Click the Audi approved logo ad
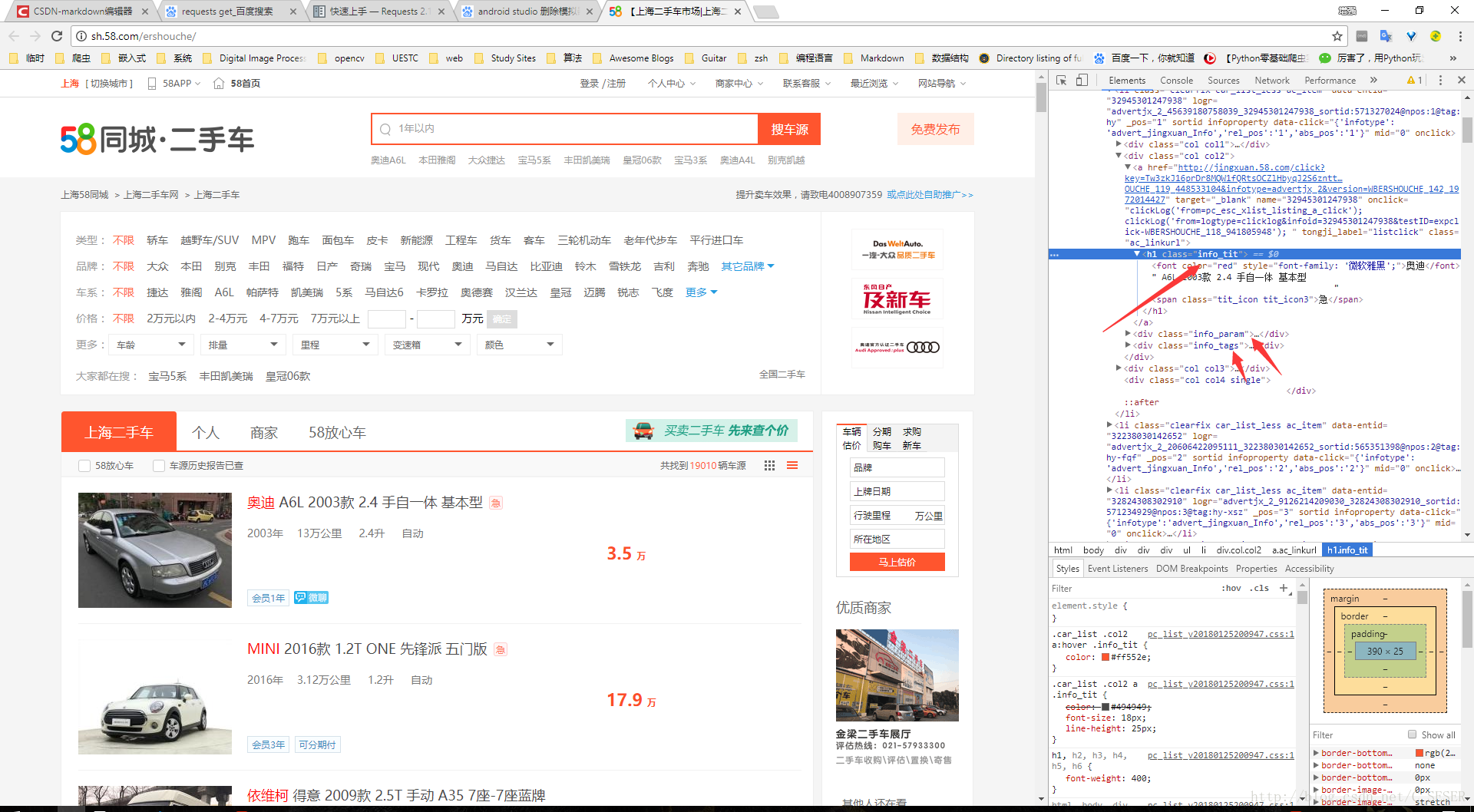The image size is (1474, 812). (897, 348)
